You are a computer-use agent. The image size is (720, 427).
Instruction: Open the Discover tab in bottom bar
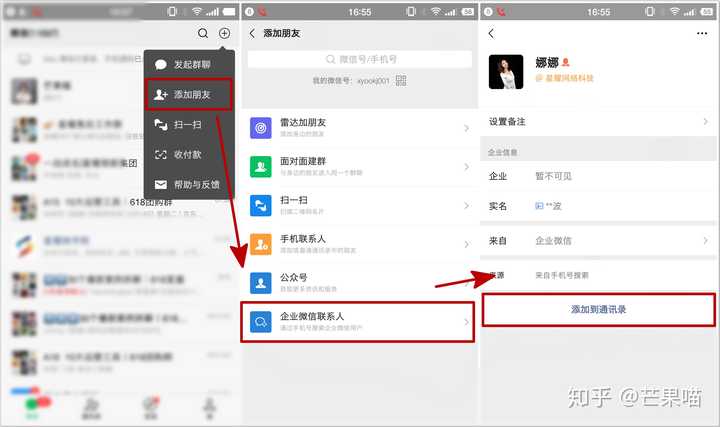coord(151,407)
